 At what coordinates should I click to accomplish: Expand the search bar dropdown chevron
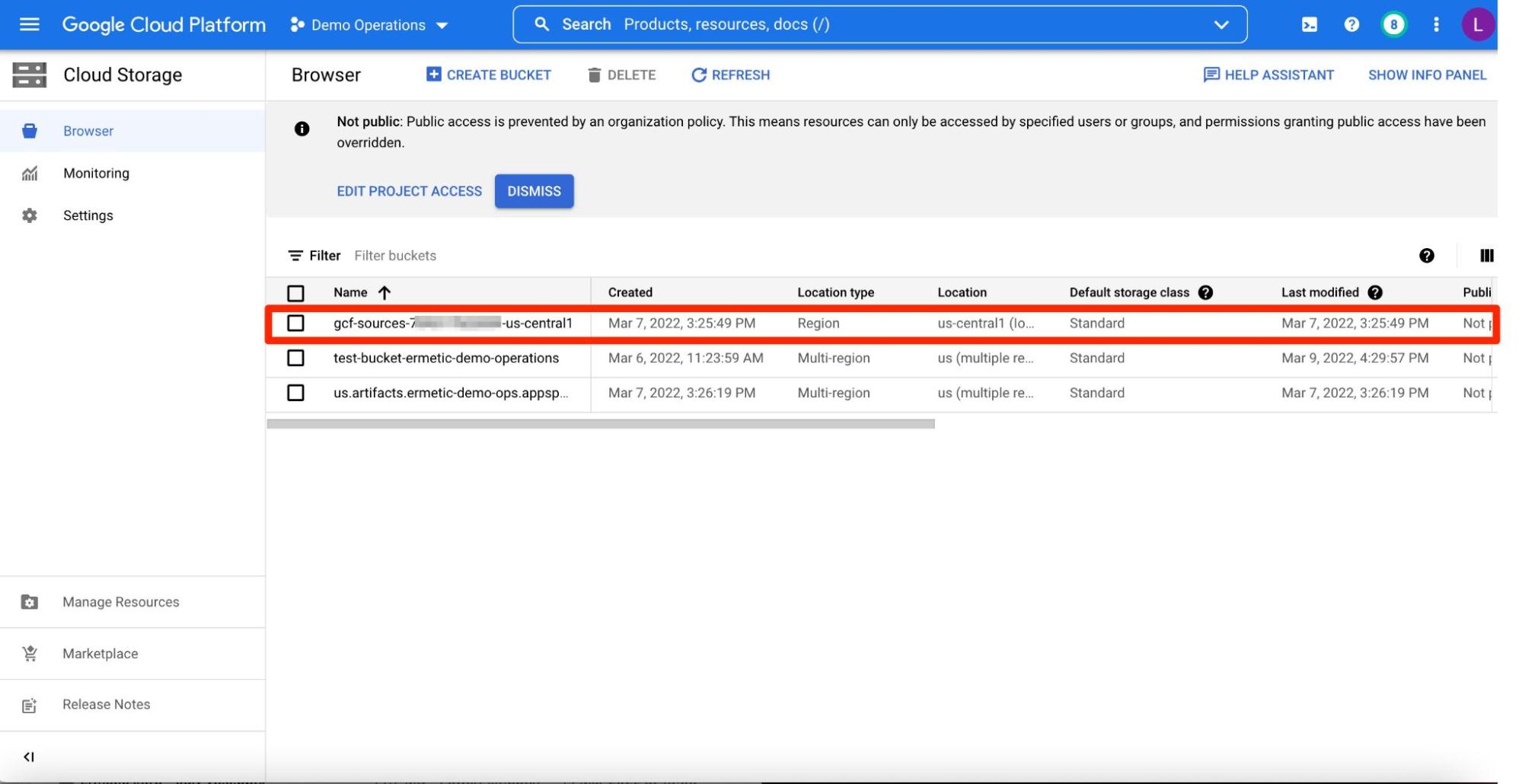(1220, 24)
